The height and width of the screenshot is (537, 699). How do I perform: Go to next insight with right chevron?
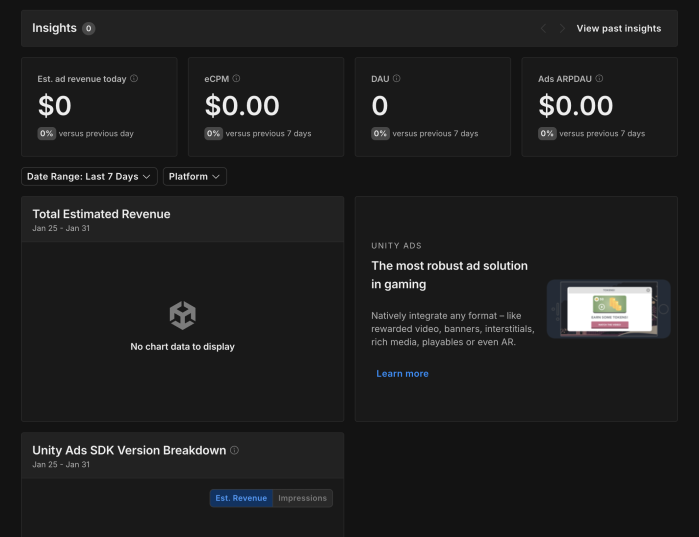(562, 29)
